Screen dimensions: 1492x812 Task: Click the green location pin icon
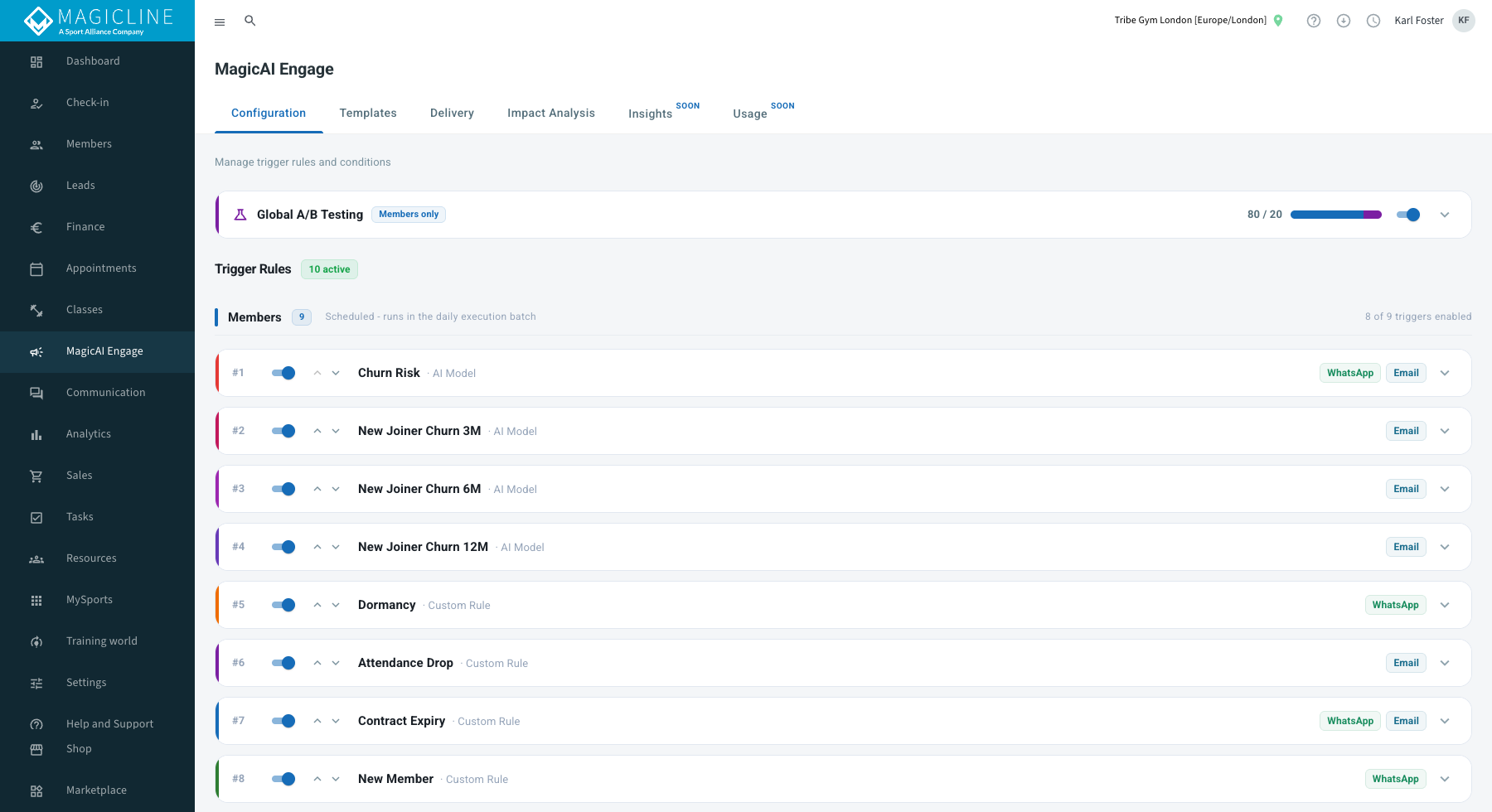pos(1278,21)
